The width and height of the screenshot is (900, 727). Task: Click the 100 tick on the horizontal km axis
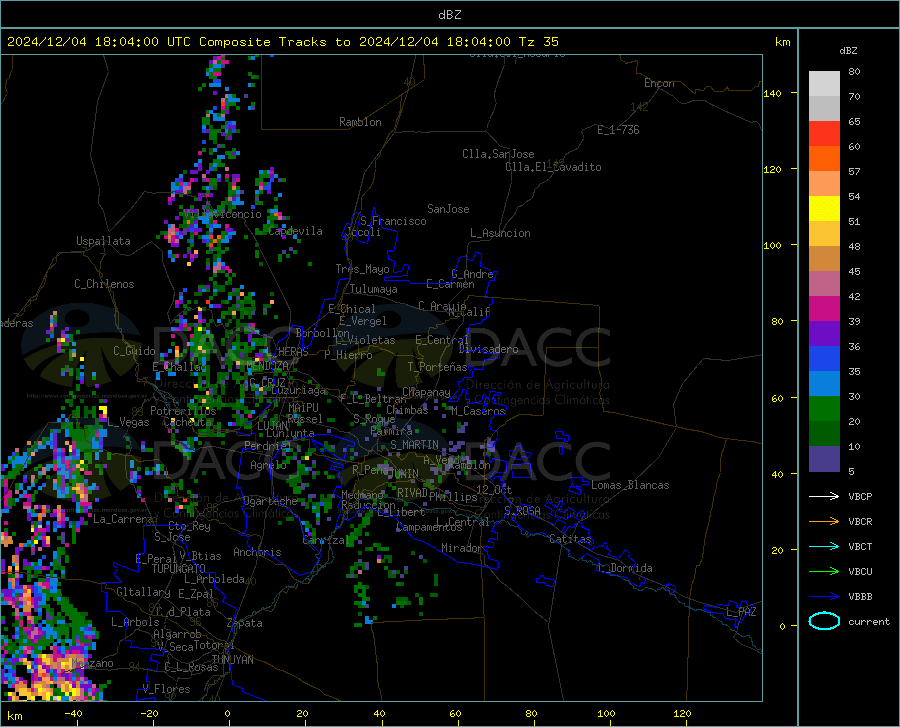606,713
